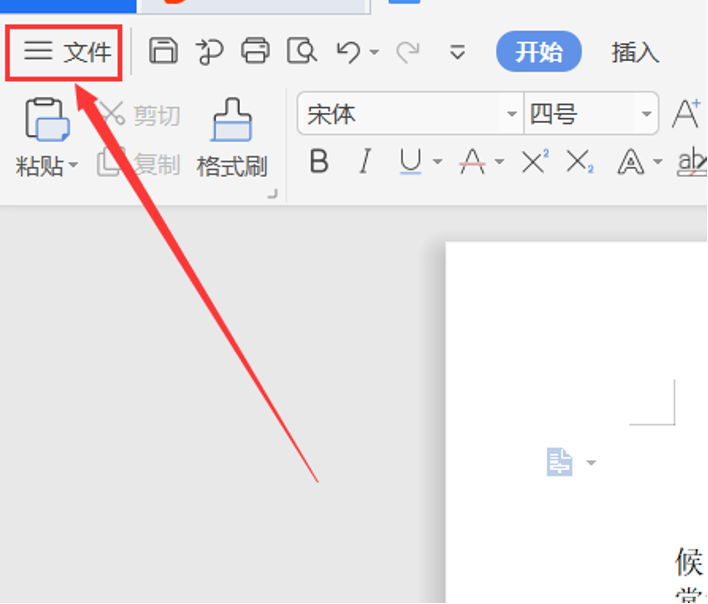The height and width of the screenshot is (604, 708).
Task: Click the Print icon
Action: click(x=256, y=51)
